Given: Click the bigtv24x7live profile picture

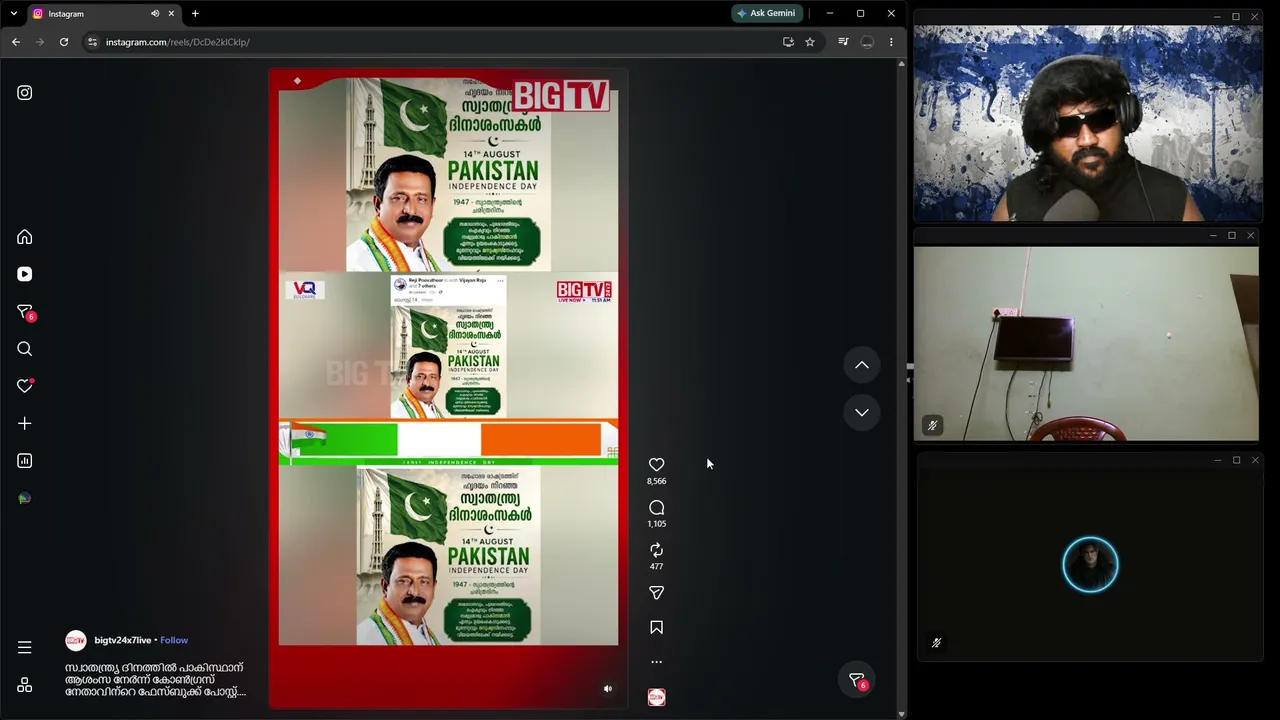Looking at the screenshot, I should 76,640.
